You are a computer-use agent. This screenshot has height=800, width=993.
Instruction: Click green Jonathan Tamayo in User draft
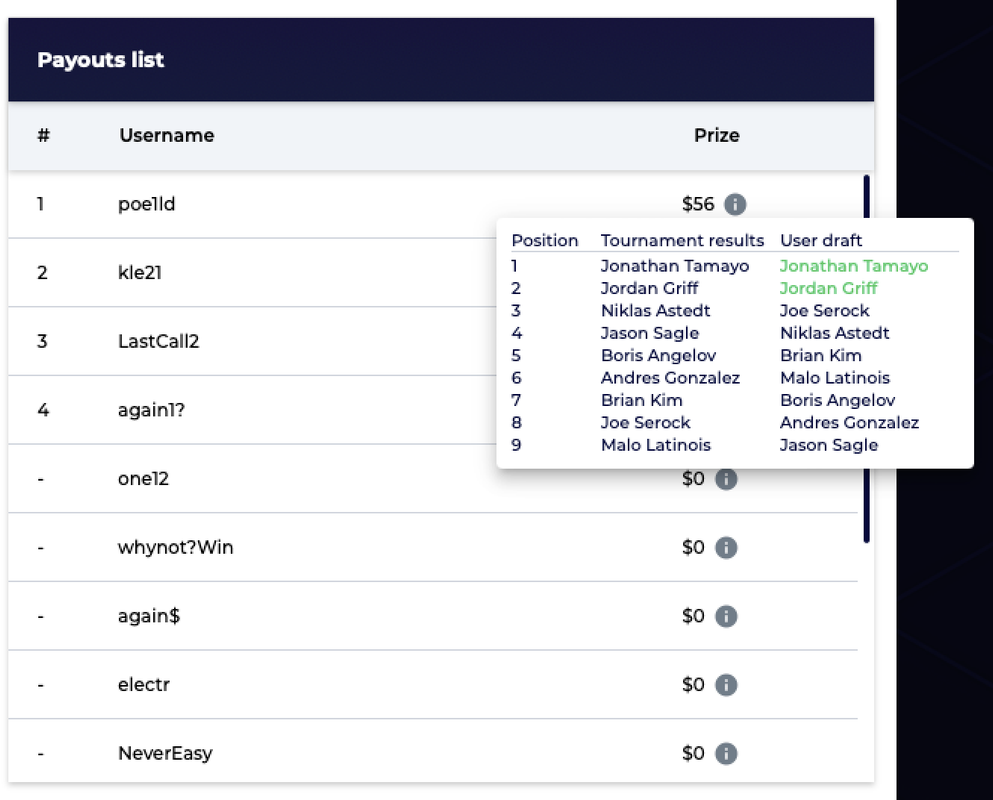(x=853, y=266)
